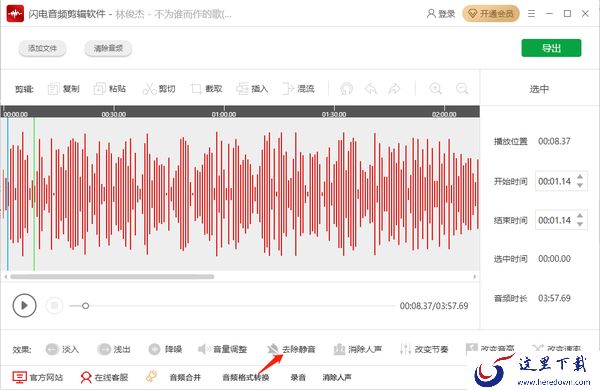Click the scrollbar right arrow
This screenshot has height=390, width=600.
click(474, 276)
